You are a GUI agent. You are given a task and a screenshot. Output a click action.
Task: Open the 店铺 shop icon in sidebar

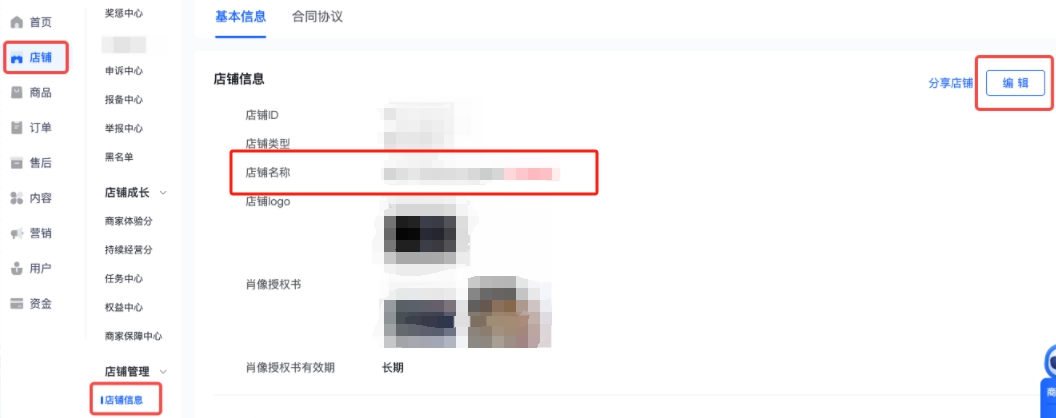[17, 58]
